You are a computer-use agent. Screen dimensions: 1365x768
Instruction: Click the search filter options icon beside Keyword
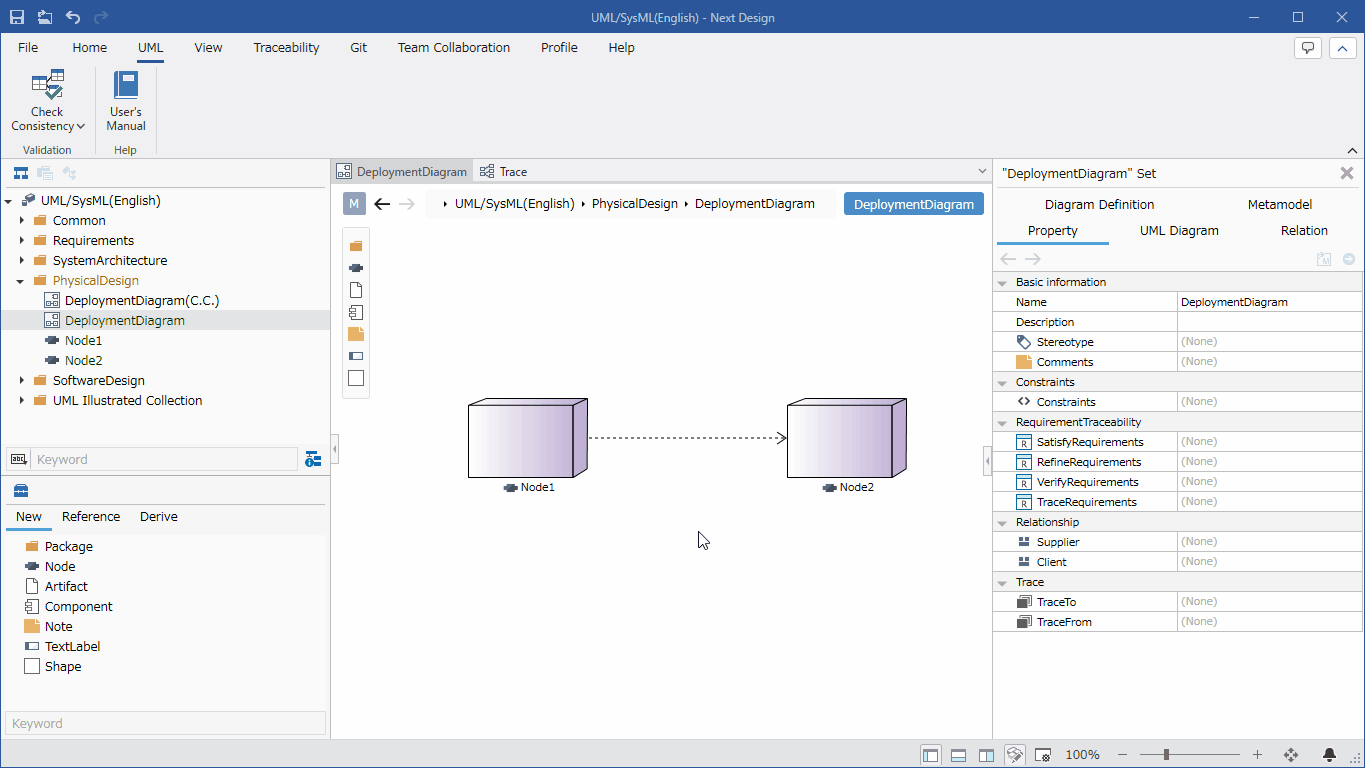(313, 459)
